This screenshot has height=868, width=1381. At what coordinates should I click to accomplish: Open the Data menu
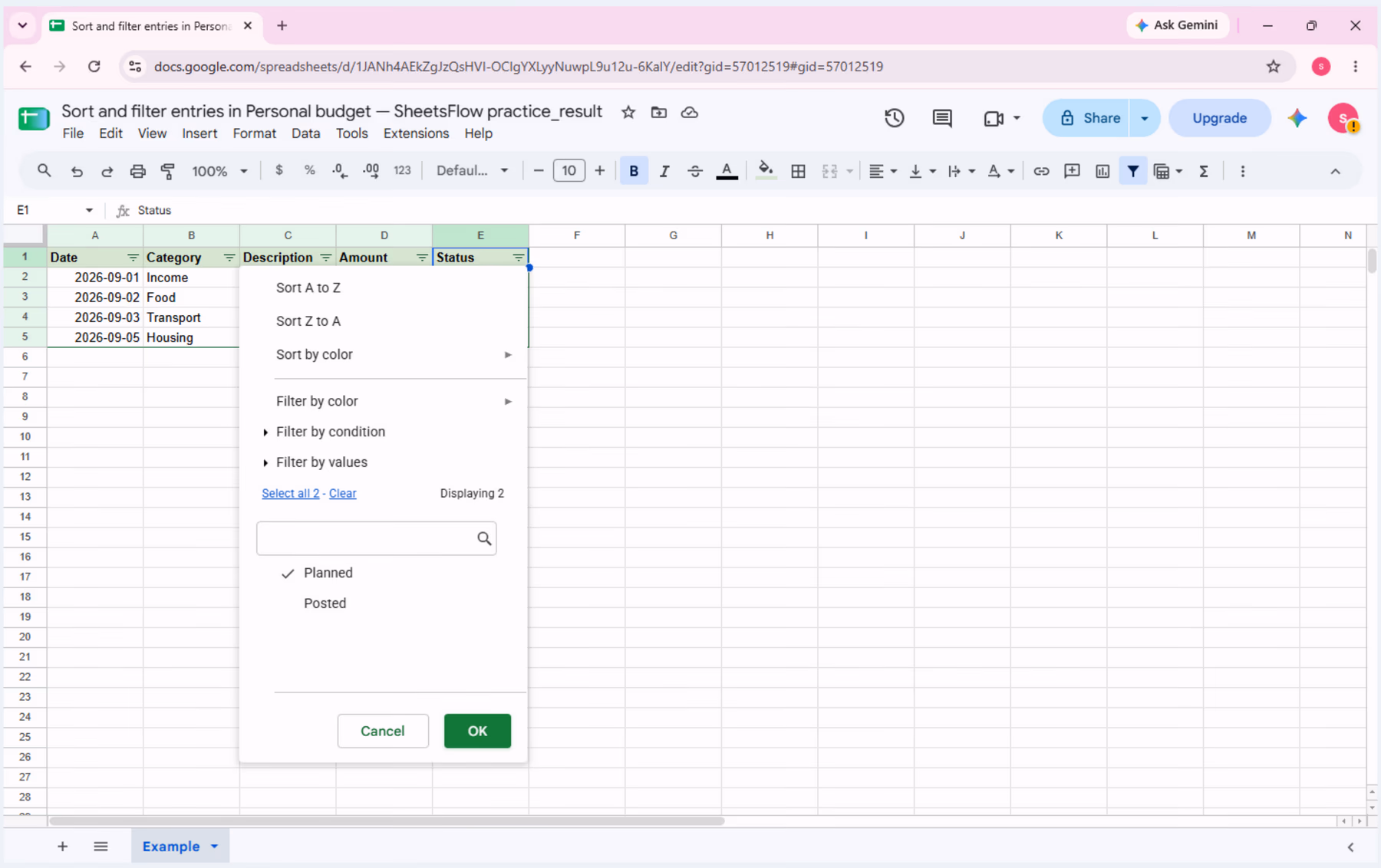(305, 133)
